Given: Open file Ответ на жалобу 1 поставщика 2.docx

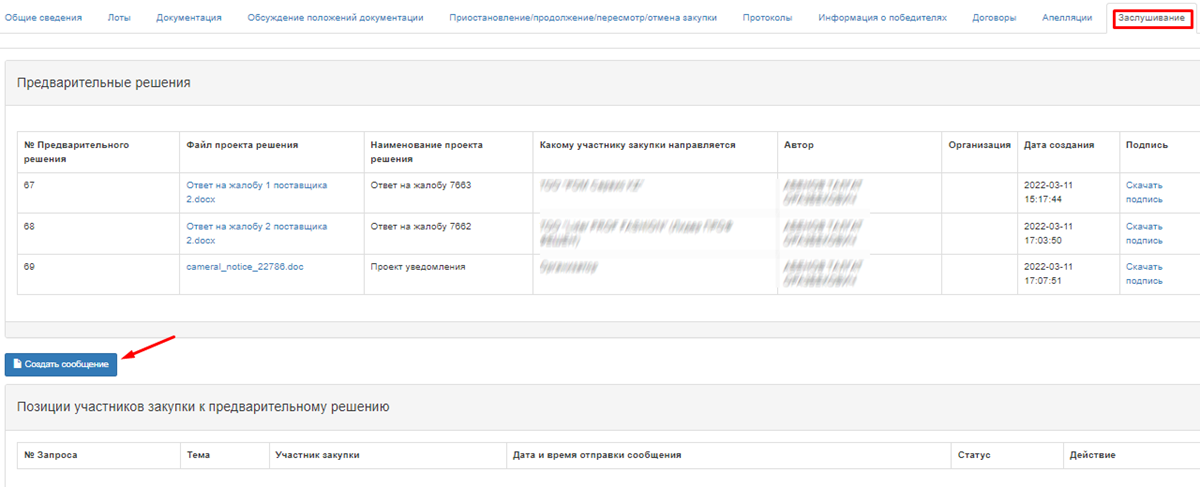Looking at the screenshot, I should tap(256, 192).
